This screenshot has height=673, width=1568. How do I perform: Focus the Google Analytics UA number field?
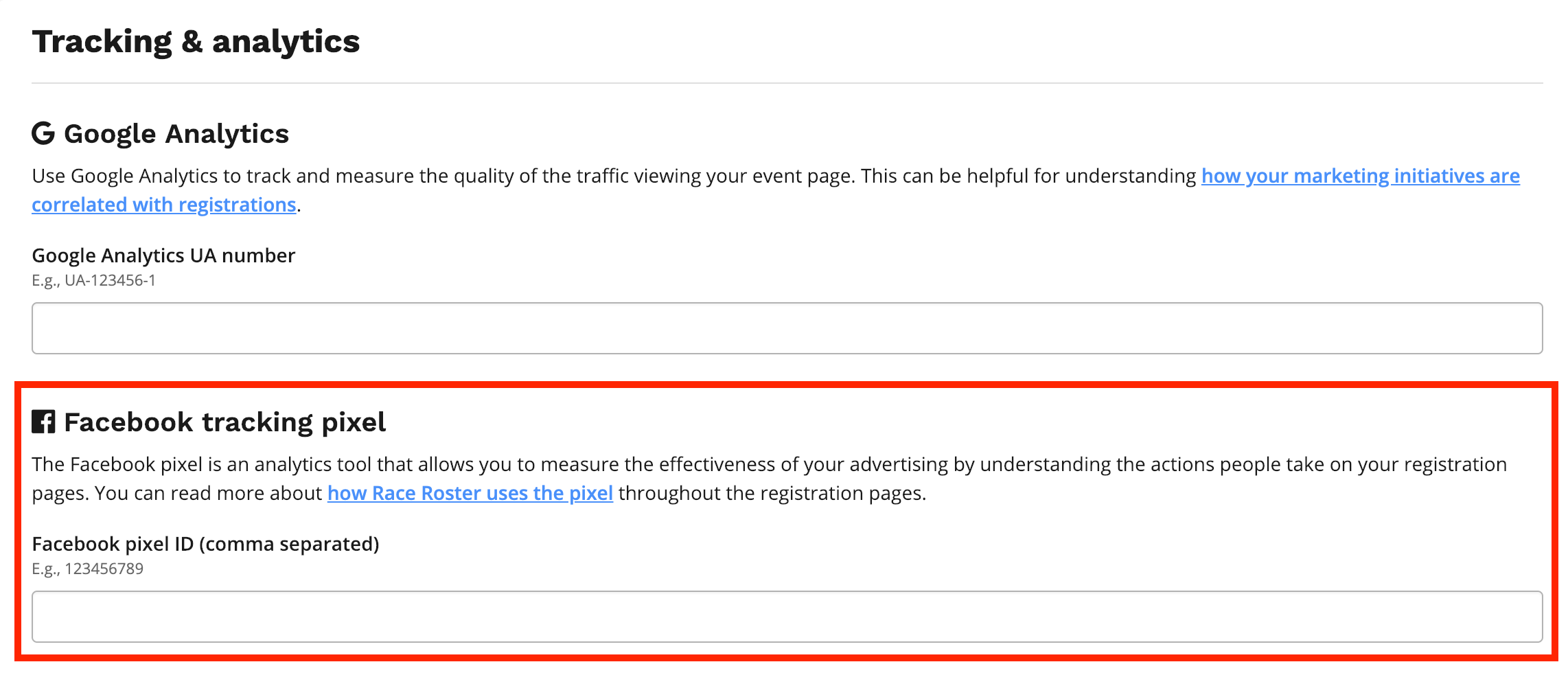click(787, 328)
